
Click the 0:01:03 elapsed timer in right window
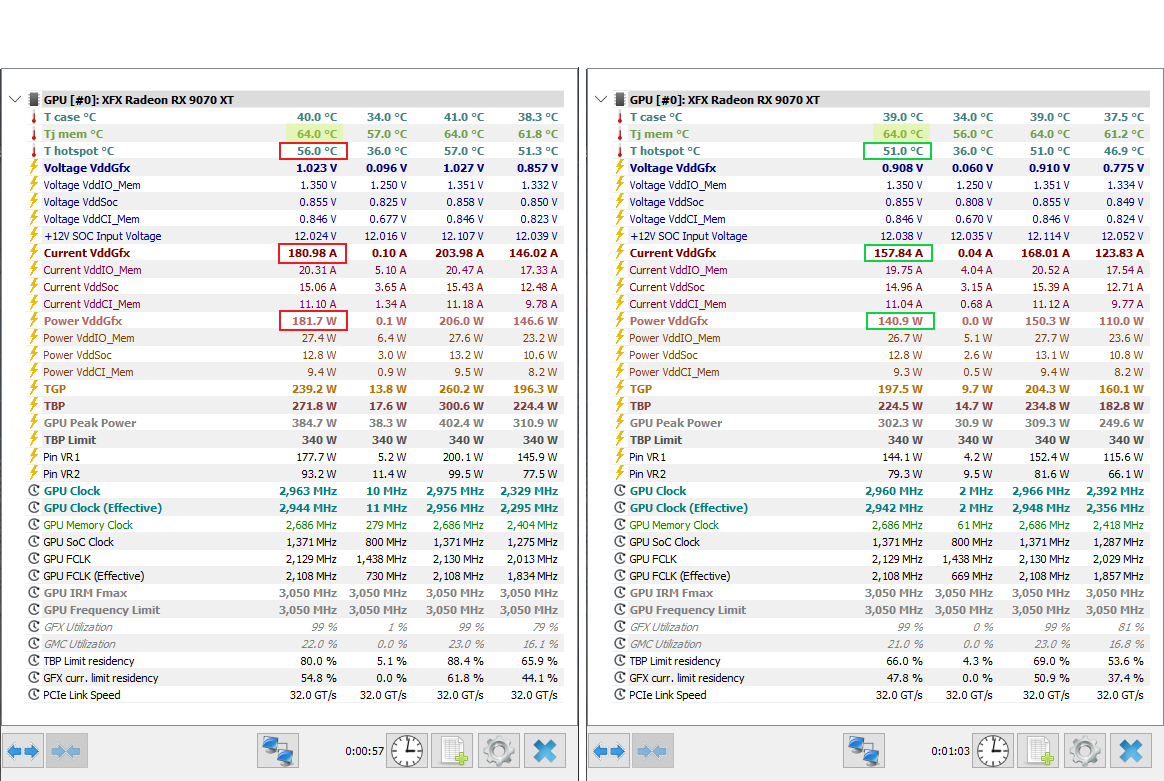950,751
